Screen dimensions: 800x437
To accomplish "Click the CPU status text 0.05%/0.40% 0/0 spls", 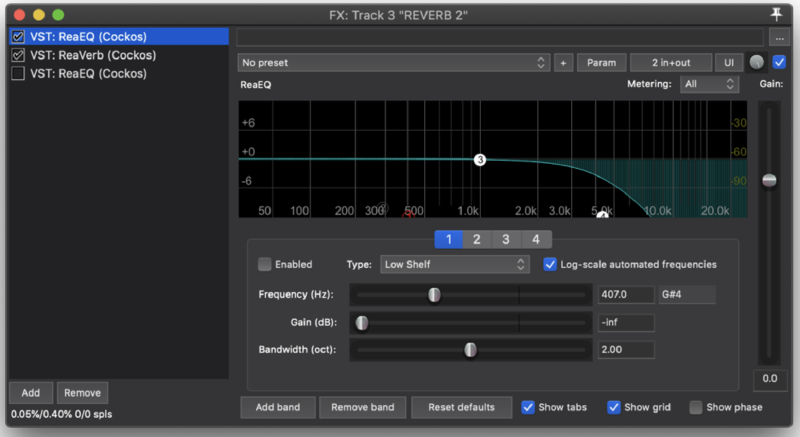I will [x=62, y=414].
